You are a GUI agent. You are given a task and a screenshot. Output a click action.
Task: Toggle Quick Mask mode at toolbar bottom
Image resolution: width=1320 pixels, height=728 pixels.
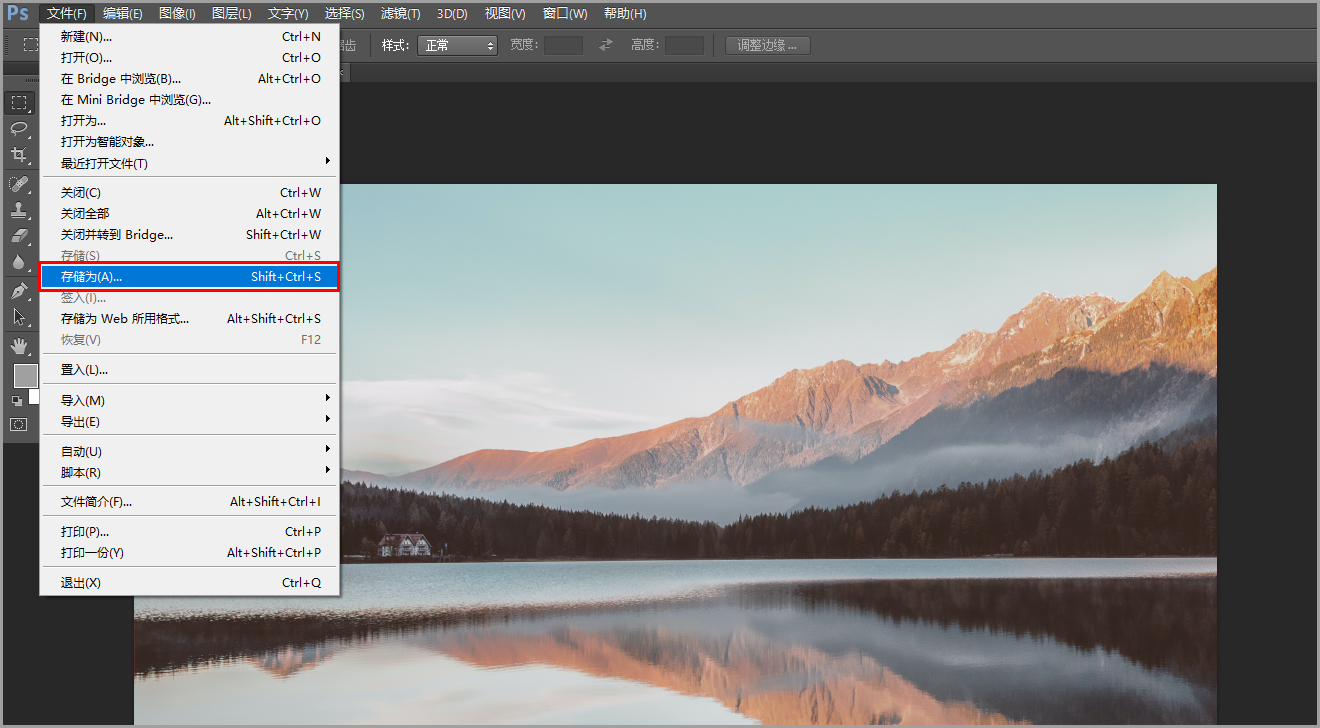point(19,424)
